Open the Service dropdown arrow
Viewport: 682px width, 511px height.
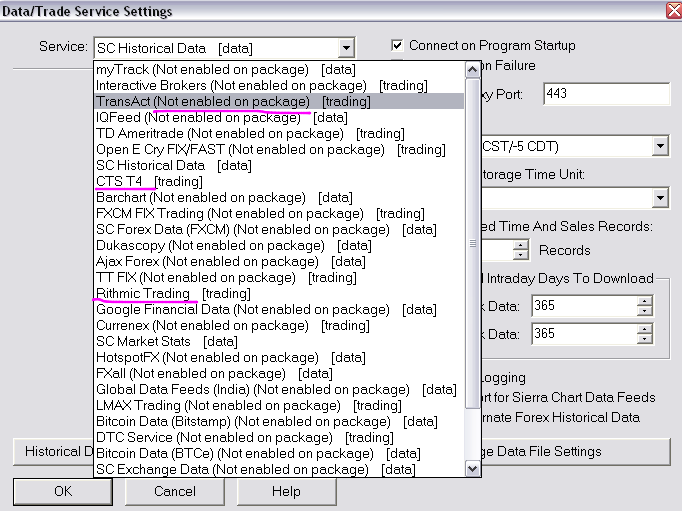[346, 48]
